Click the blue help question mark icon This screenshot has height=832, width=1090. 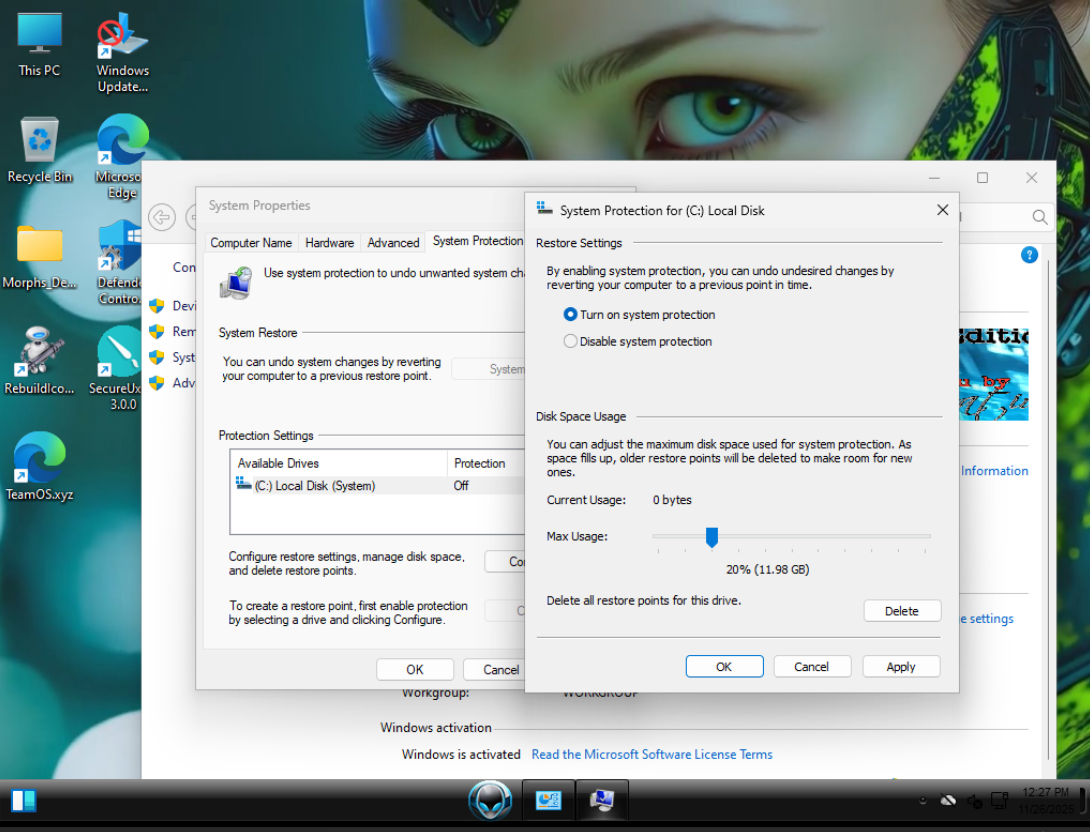[1029, 255]
